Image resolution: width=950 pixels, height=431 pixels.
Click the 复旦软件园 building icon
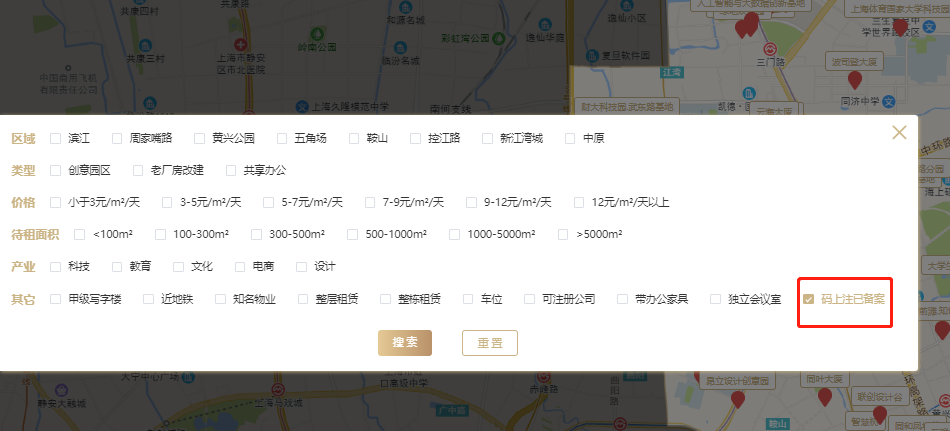tap(591, 56)
